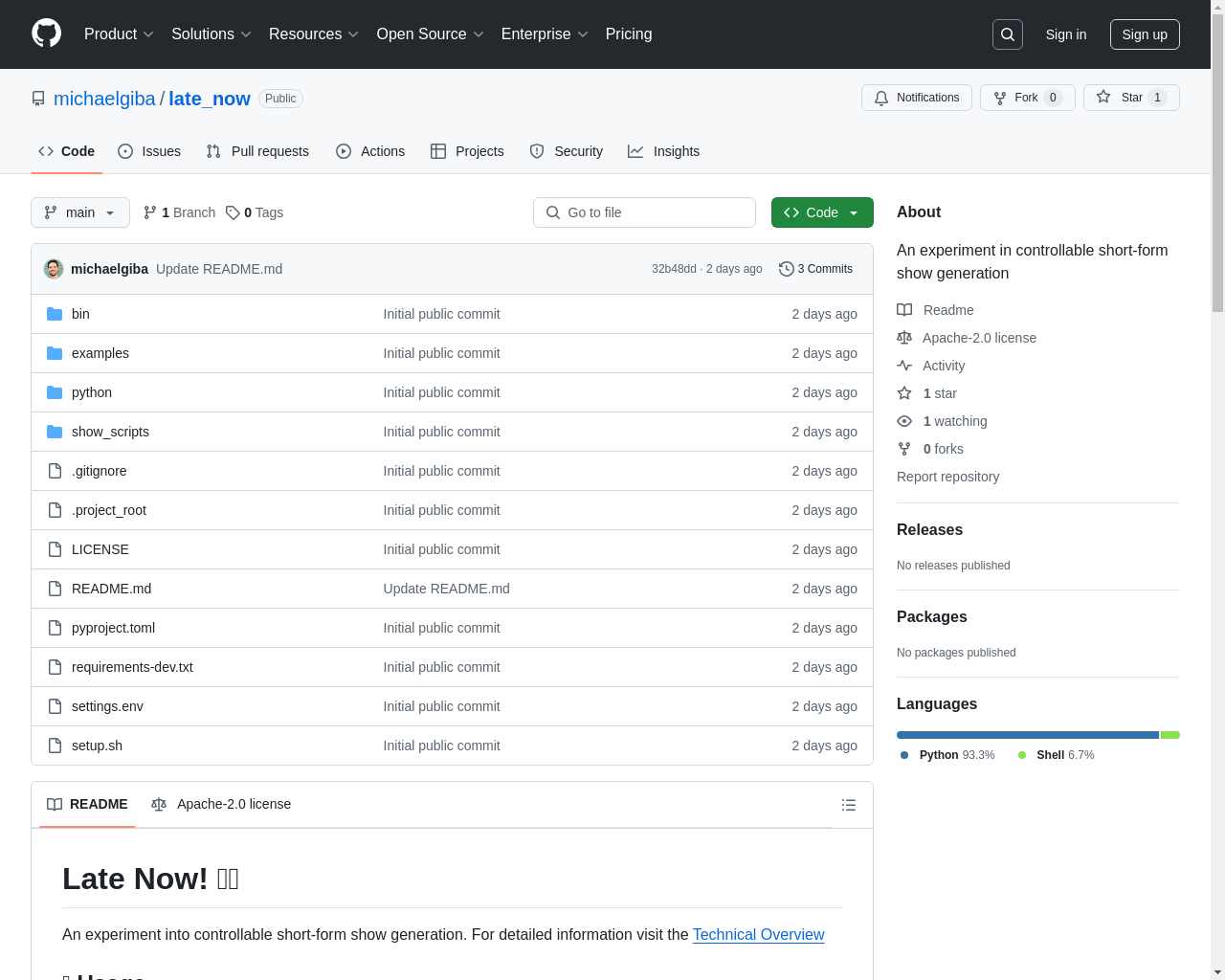1225x980 pixels.
Task: Click the setup.sh file icon
Action: click(x=55, y=746)
